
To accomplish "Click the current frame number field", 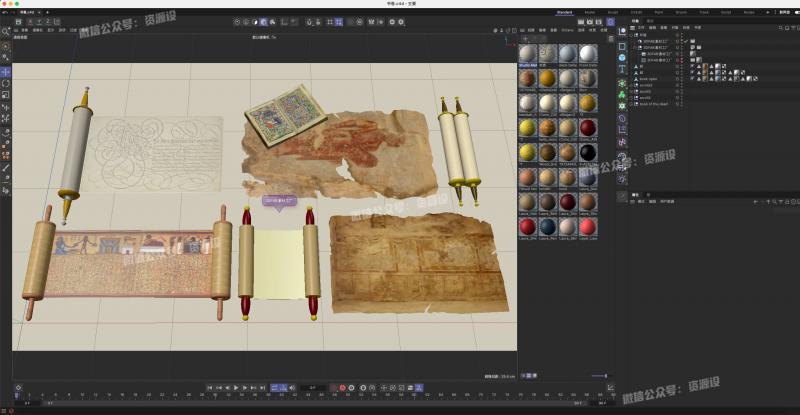I will click(x=312, y=387).
